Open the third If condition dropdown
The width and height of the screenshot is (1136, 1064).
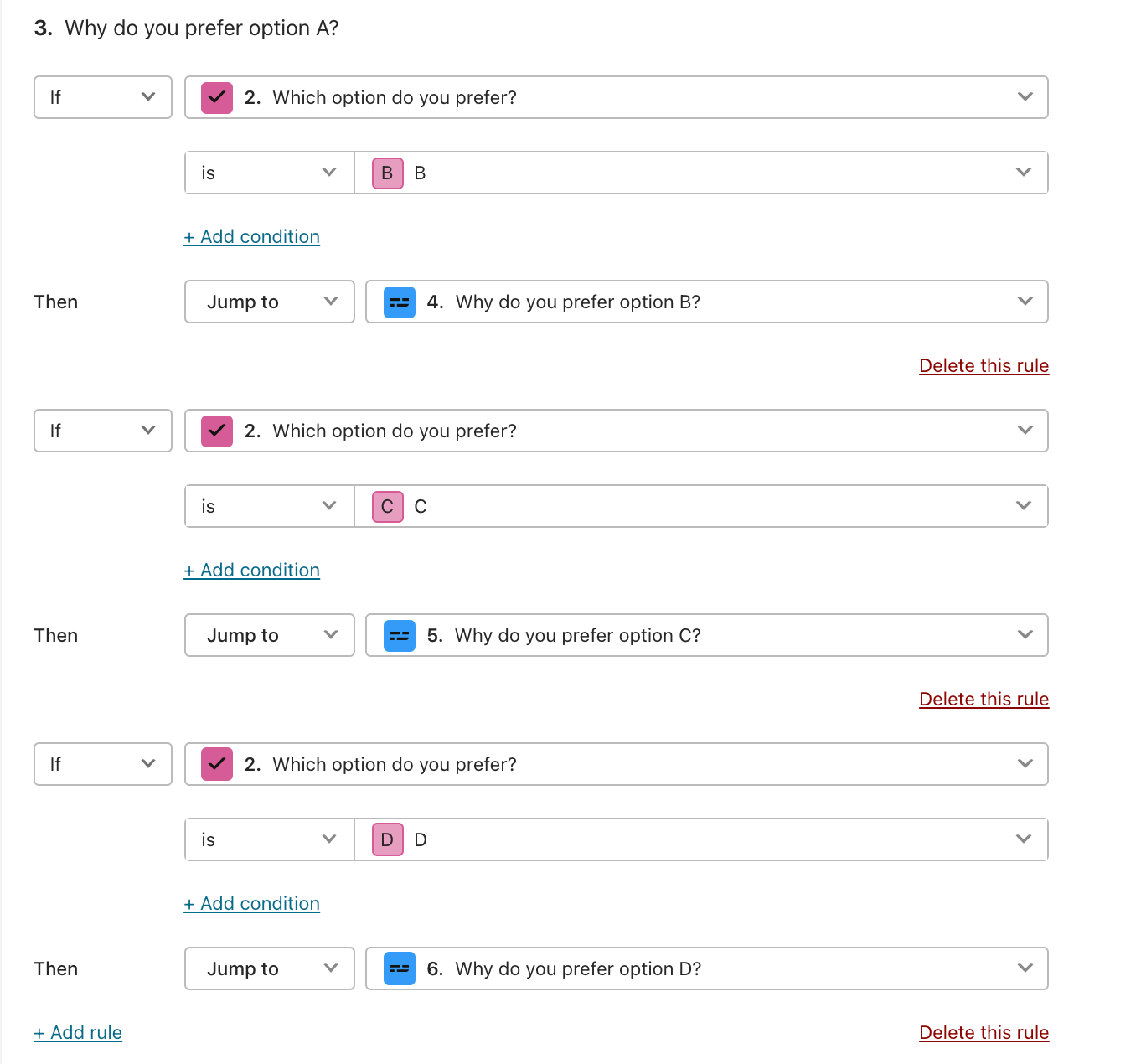(x=103, y=764)
